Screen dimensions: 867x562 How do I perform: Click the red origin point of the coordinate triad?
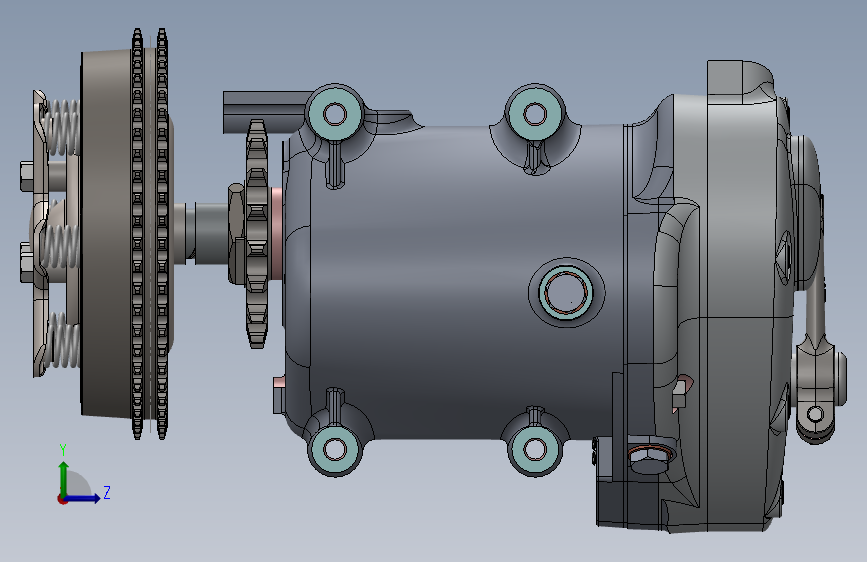[x=62, y=499]
